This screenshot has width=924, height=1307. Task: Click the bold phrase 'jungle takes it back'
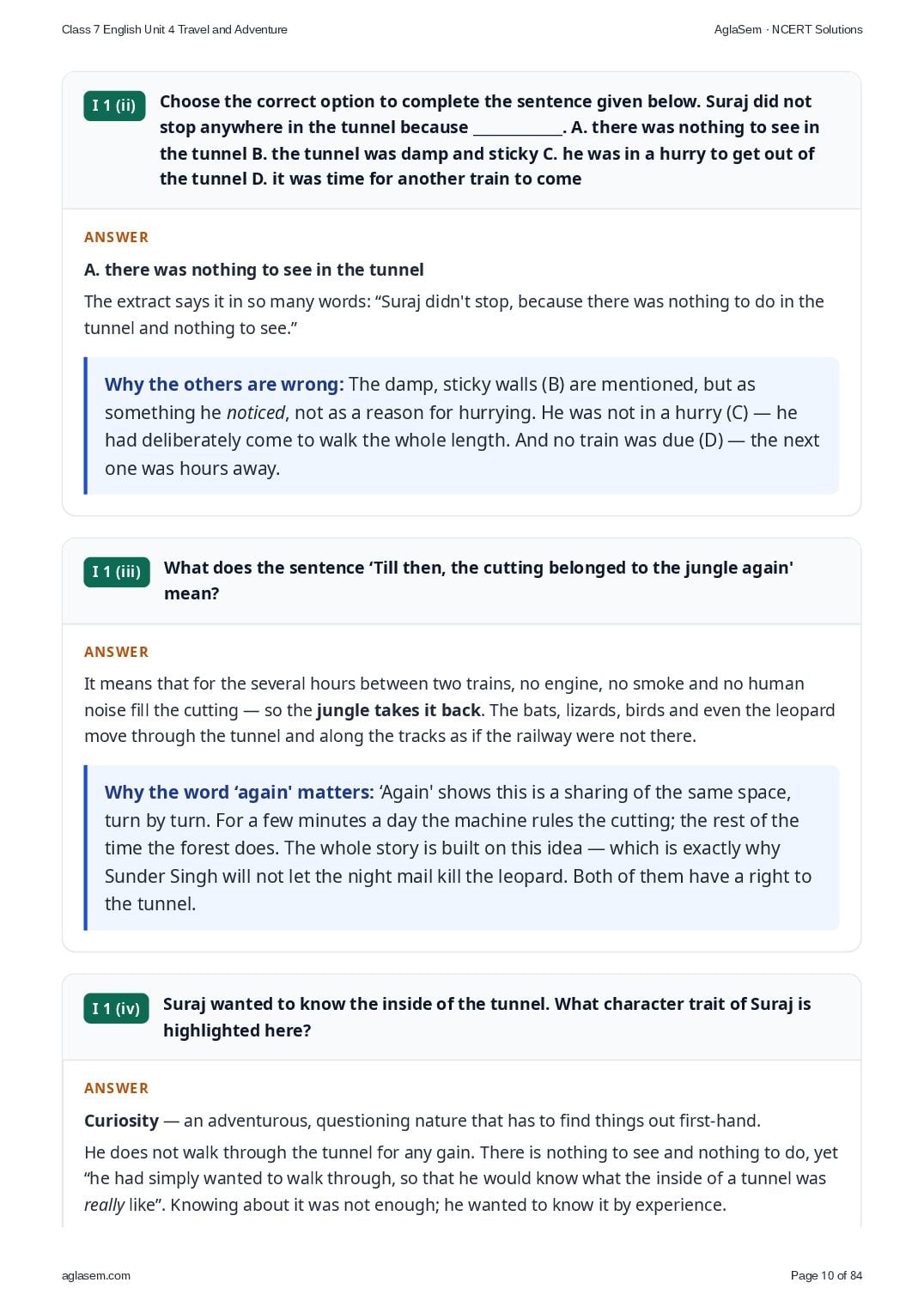[398, 710]
